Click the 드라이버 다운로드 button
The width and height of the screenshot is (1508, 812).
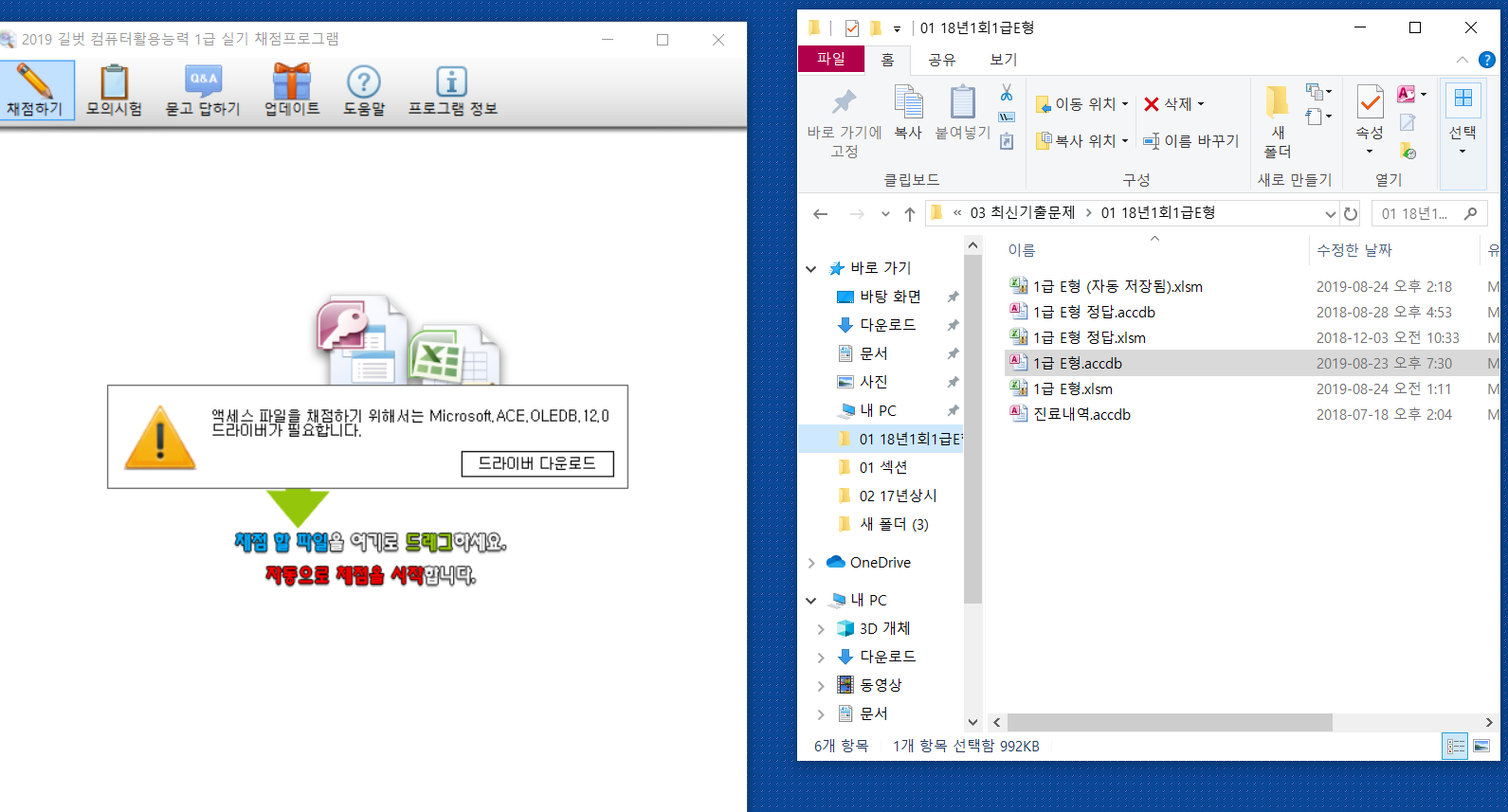(x=537, y=463)
